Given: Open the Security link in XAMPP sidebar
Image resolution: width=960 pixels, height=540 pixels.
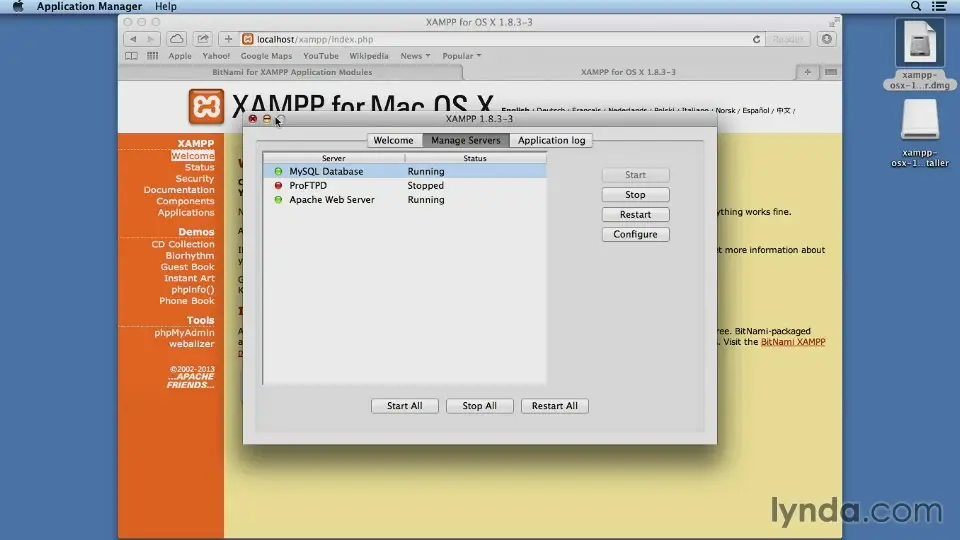Looking at the screenshot, I should coord(195,179).
